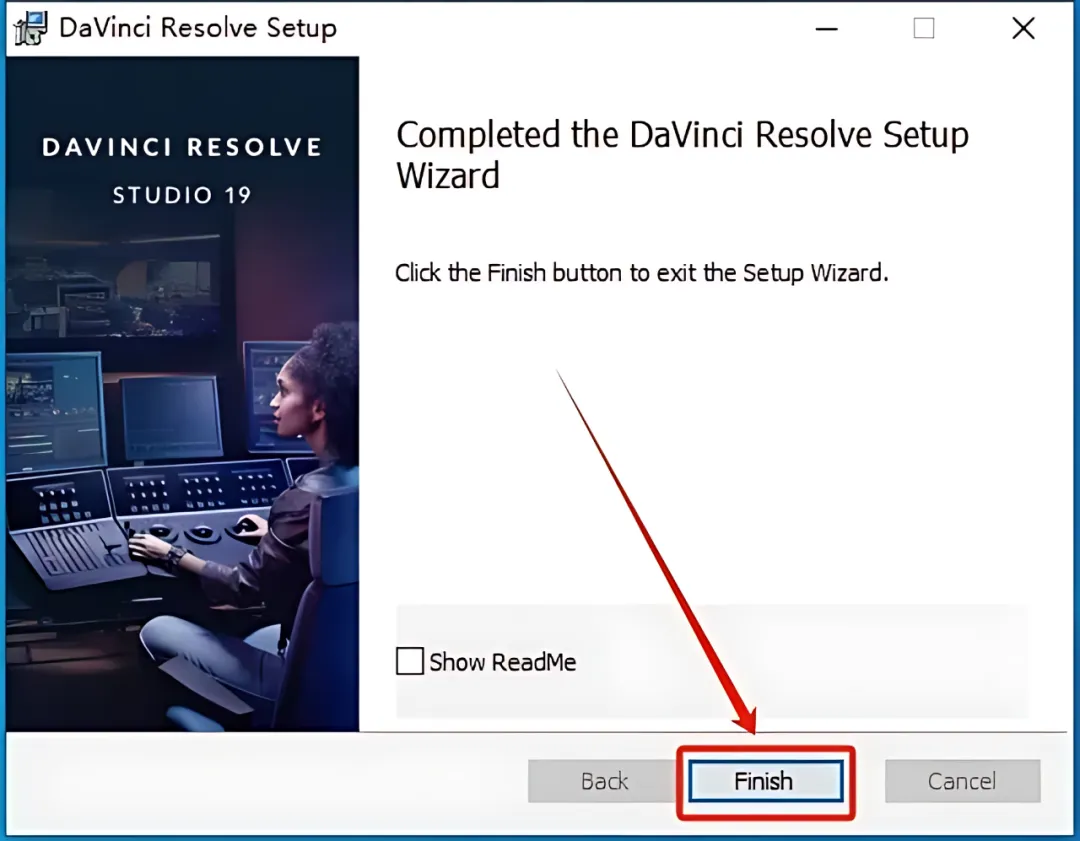Enable the Show ReadMe checkbox
The image size is (1080, 841).
tap(410, 661)
